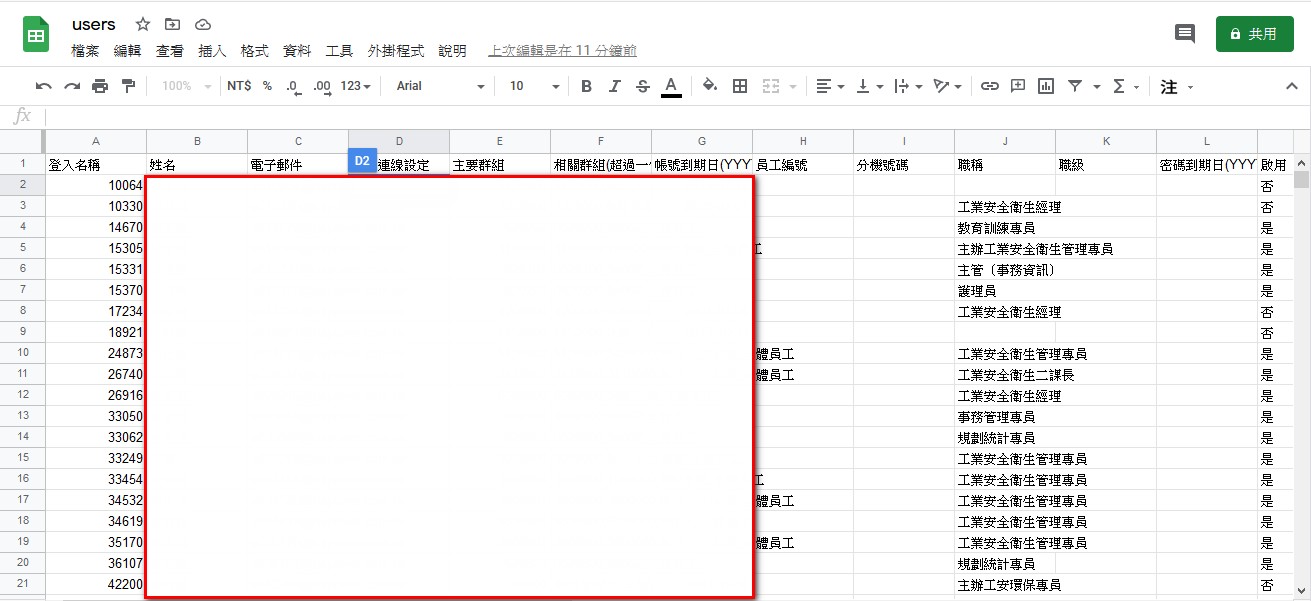Format as percent

pos(267,86)
